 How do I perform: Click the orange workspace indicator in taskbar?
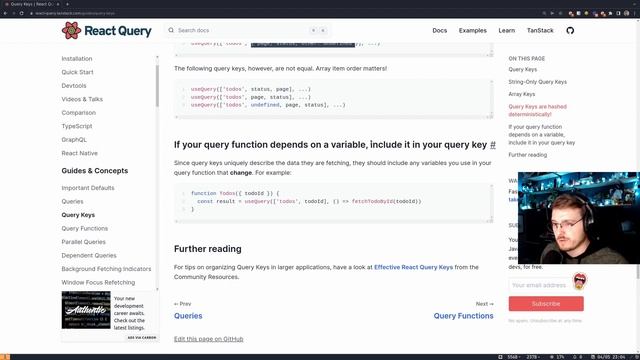[5, 357]
